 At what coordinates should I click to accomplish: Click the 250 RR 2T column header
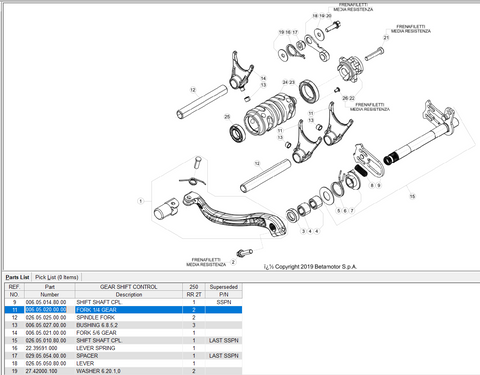click(194, 291)
